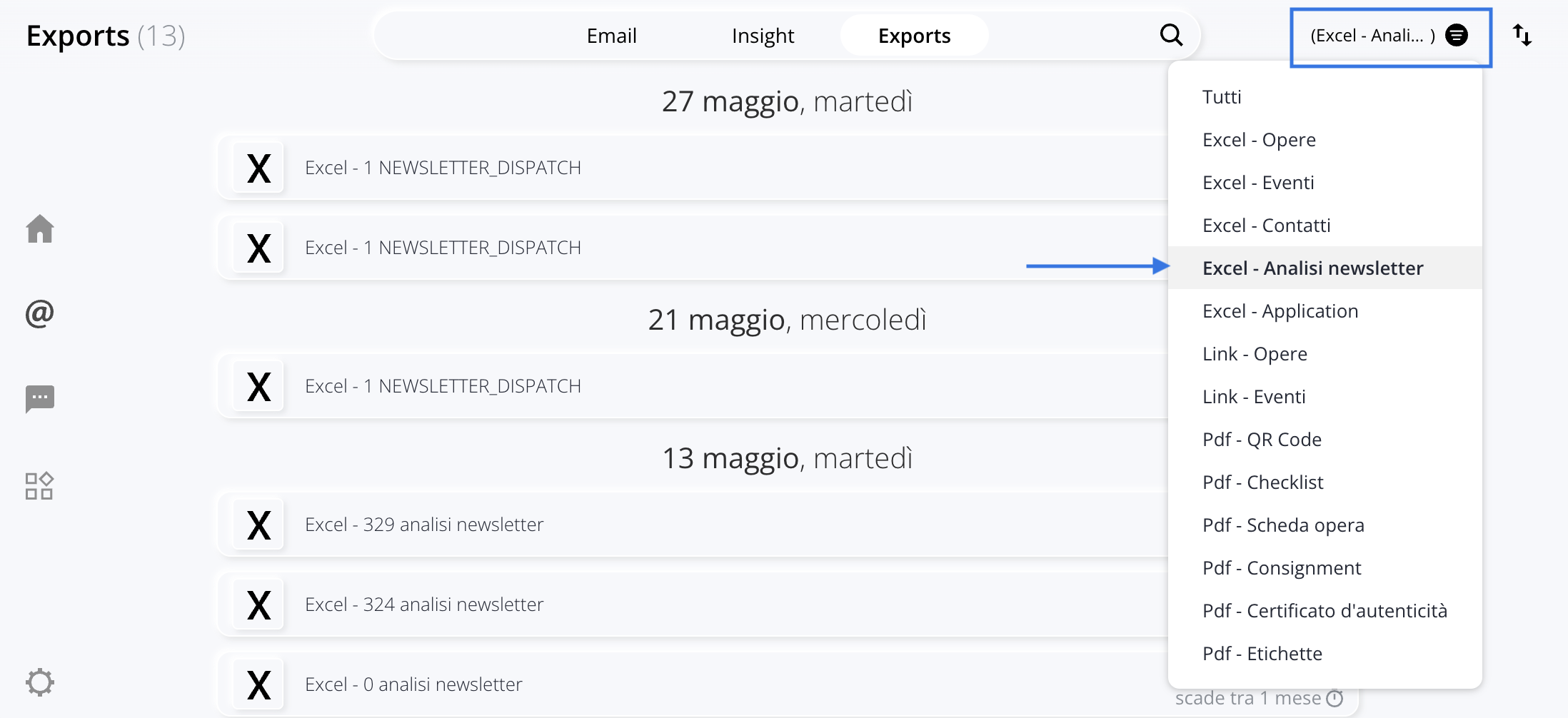Select Excel - Eventi from the filter list
This screenshot has width=1568, height=718.
click(x=1258, y=182)
